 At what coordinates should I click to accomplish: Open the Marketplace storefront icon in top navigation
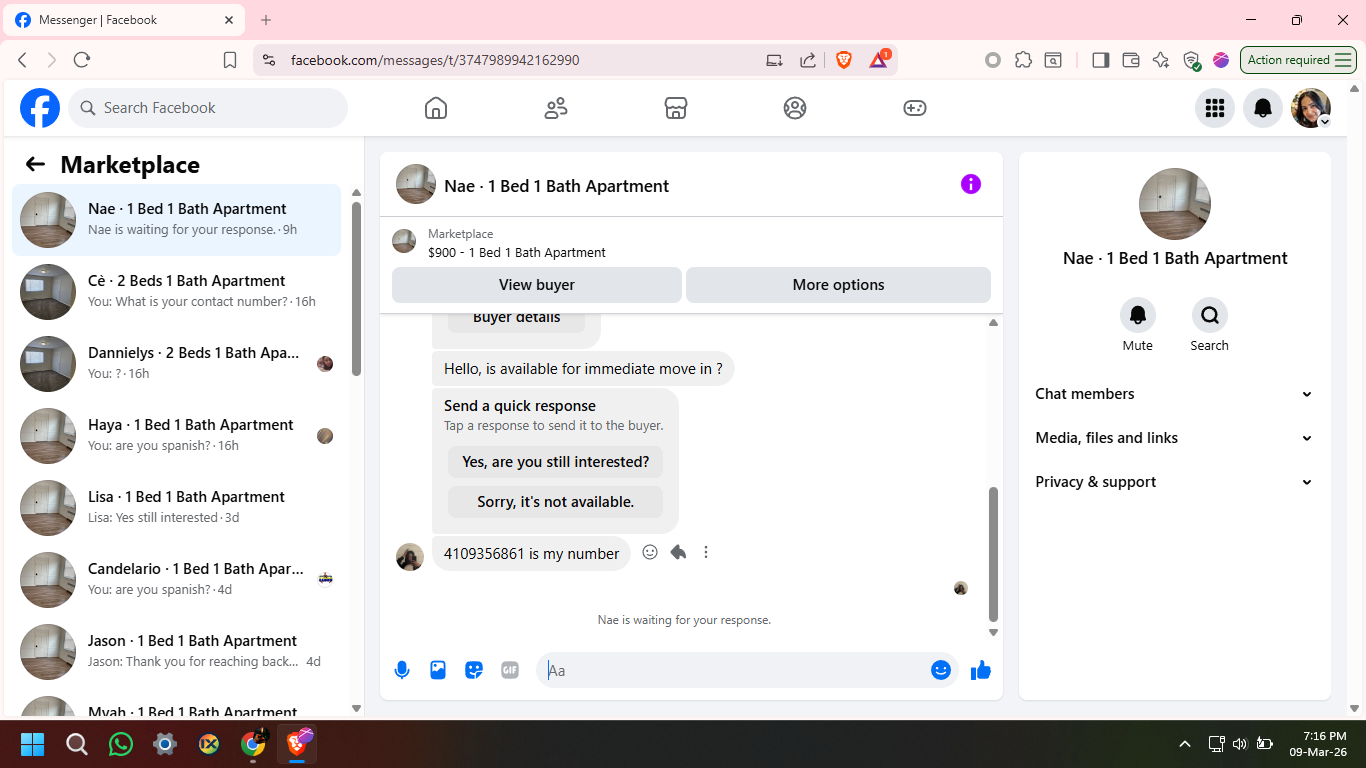pyautogui.click(x=676, y=108)
